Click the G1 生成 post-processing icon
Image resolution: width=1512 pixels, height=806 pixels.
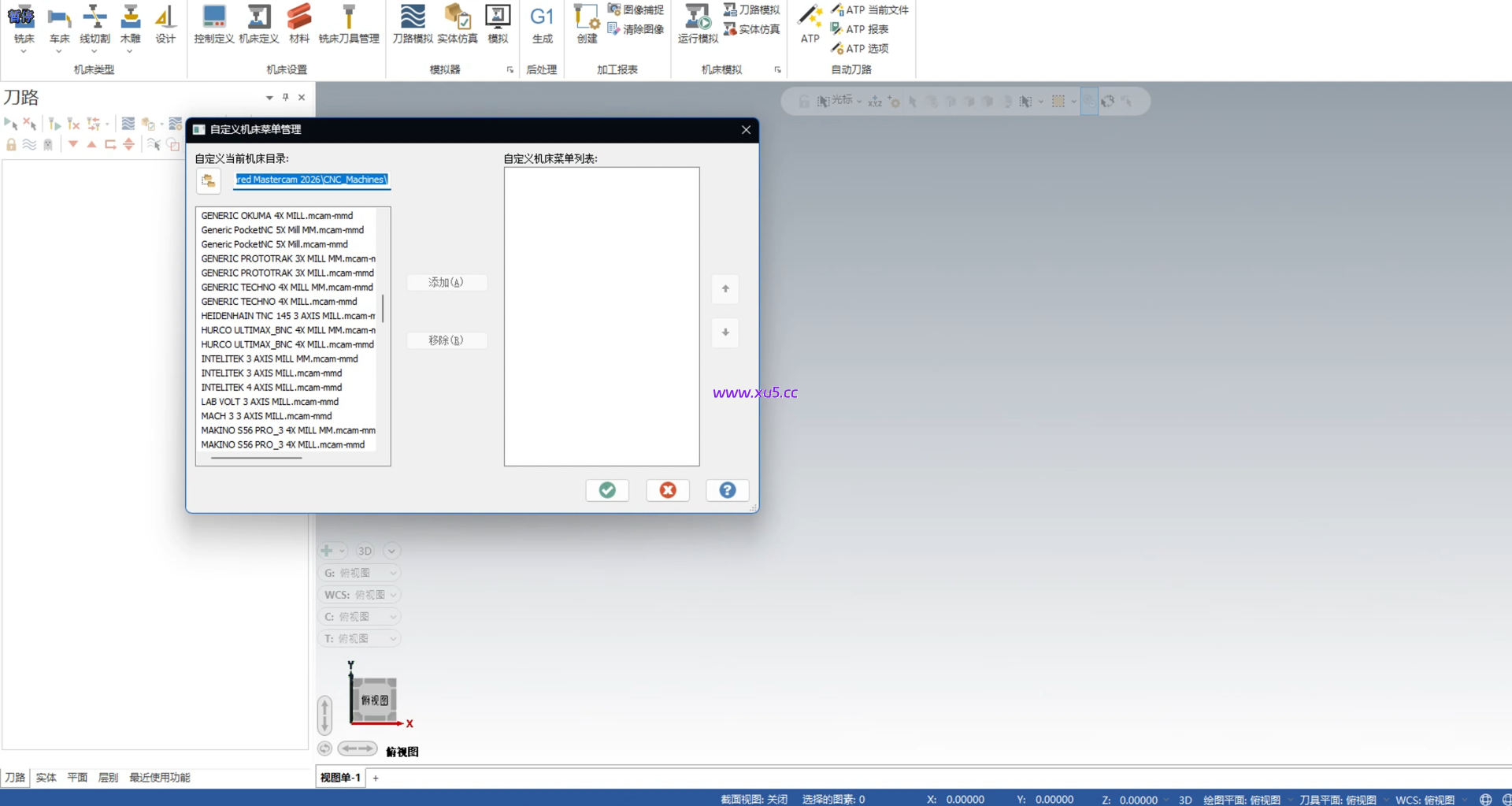tap(542, 24)
